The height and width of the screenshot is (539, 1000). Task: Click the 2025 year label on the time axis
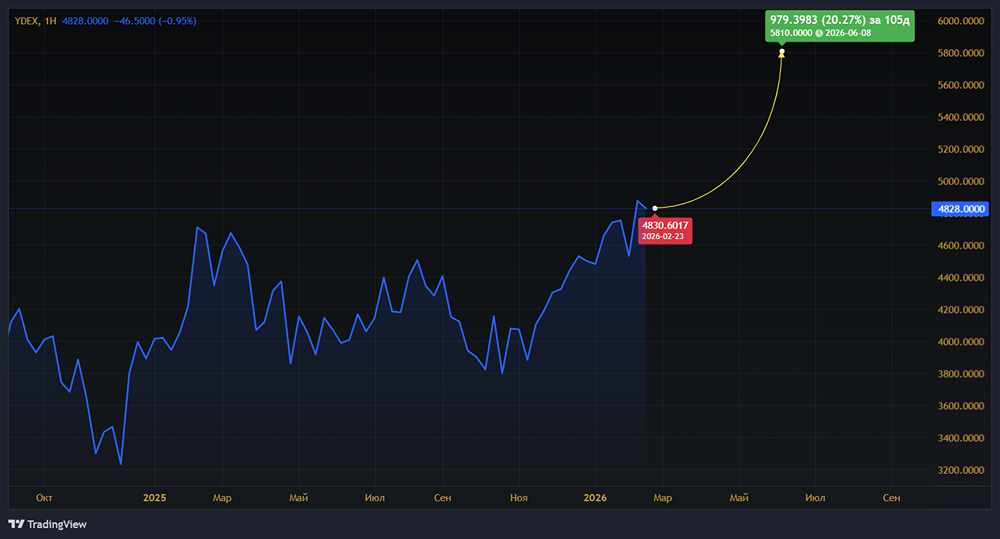(x=154, y=497)
